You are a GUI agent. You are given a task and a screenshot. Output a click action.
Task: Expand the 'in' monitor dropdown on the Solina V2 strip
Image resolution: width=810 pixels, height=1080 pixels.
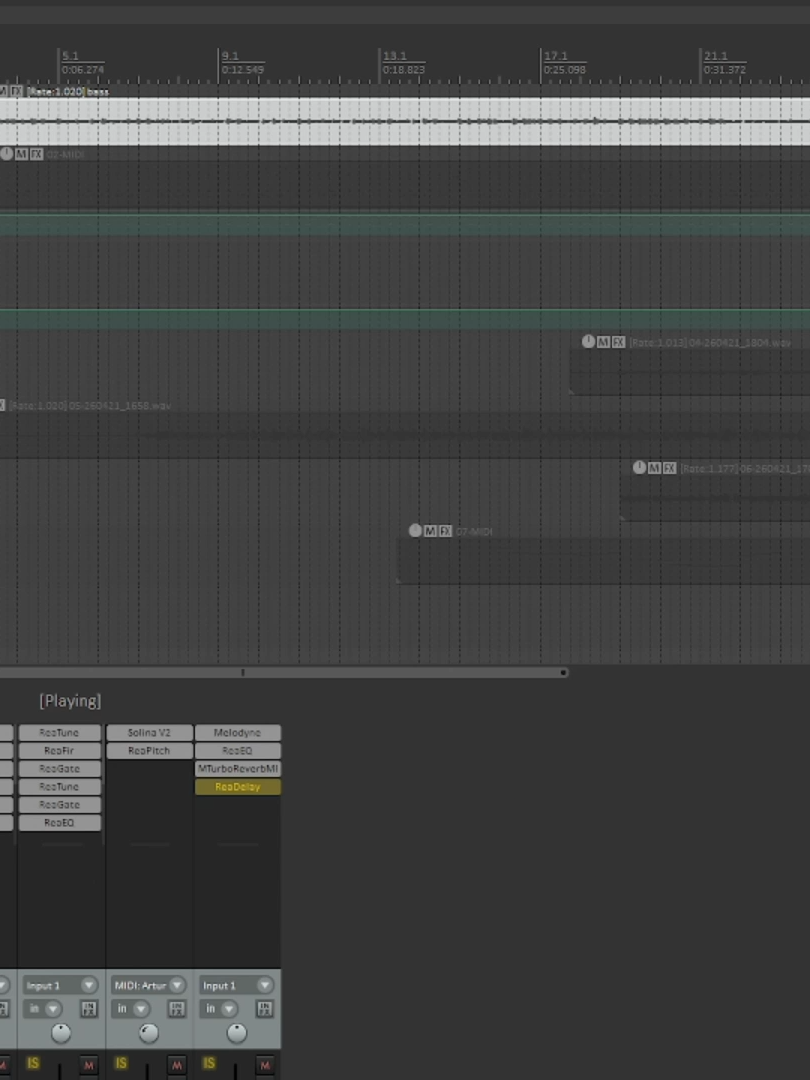132,1009
